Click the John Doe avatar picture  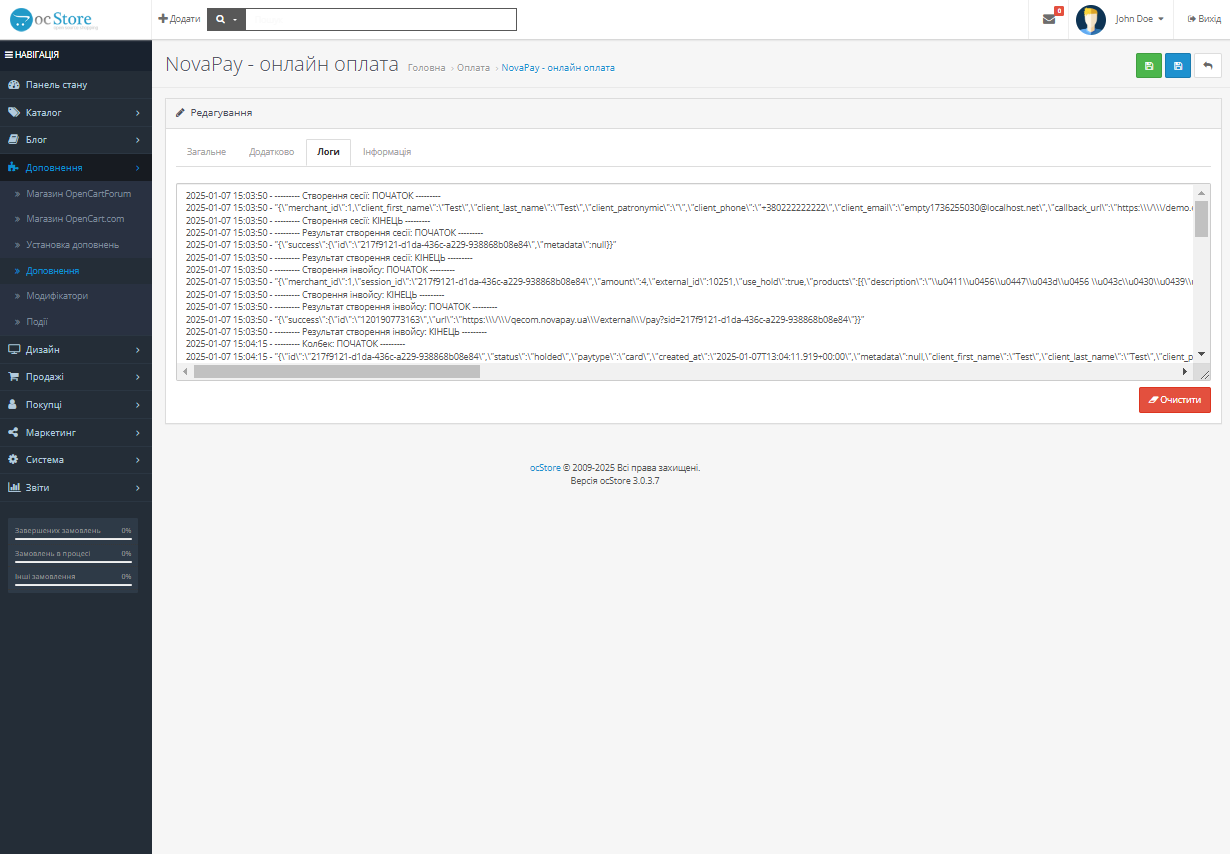pos(1090,19)
